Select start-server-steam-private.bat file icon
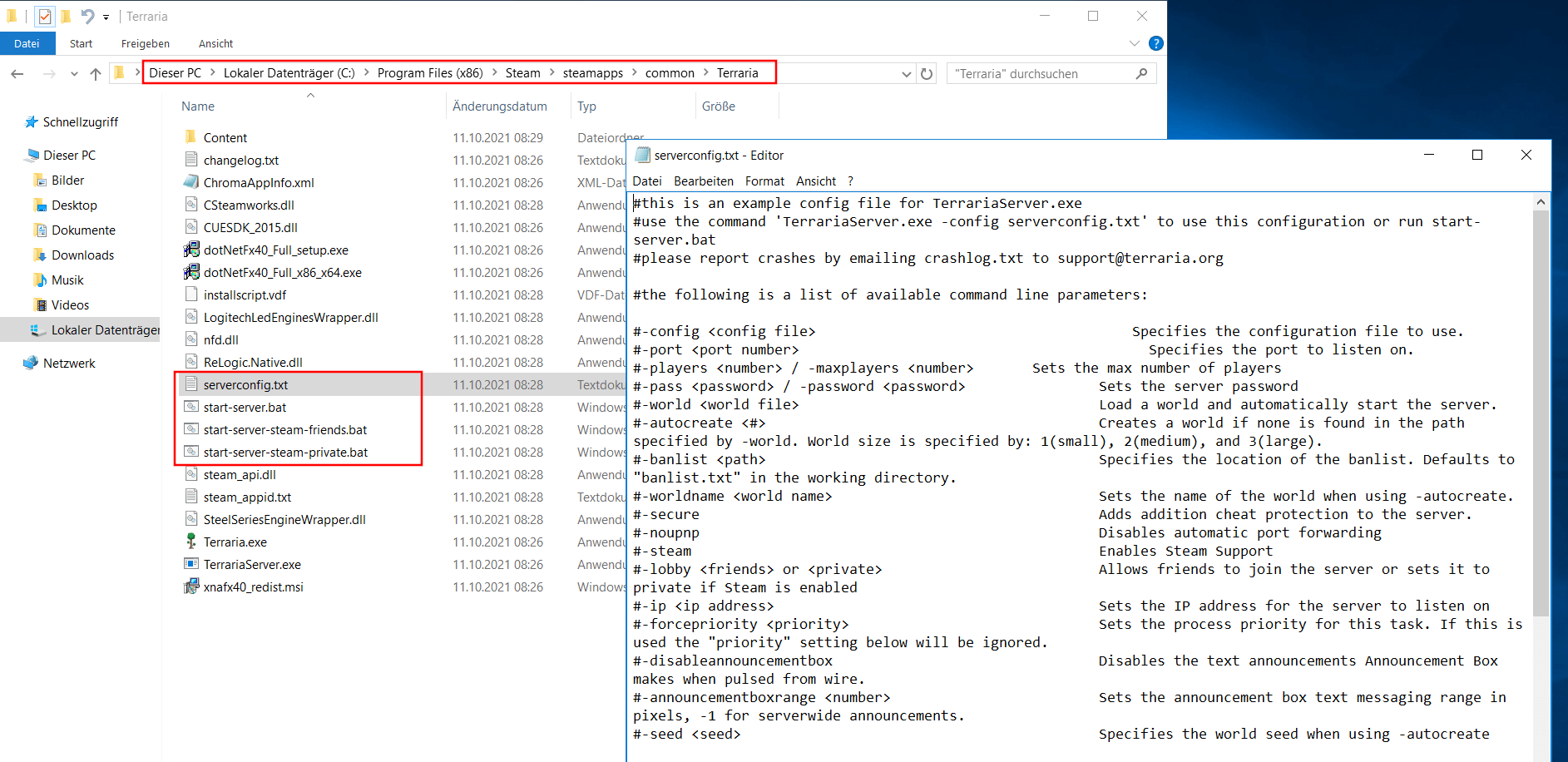The width and height of the screenshot is (1568, 762). [191, 452]
